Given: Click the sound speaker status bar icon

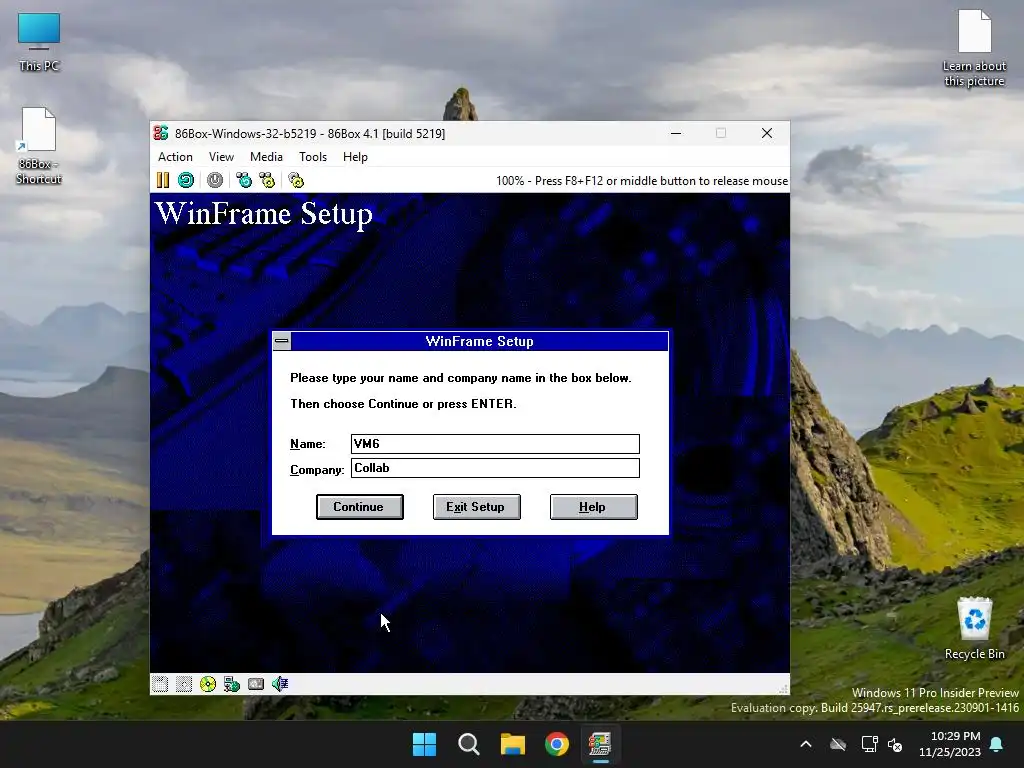Looking at the screenshot, I should 280,684.
